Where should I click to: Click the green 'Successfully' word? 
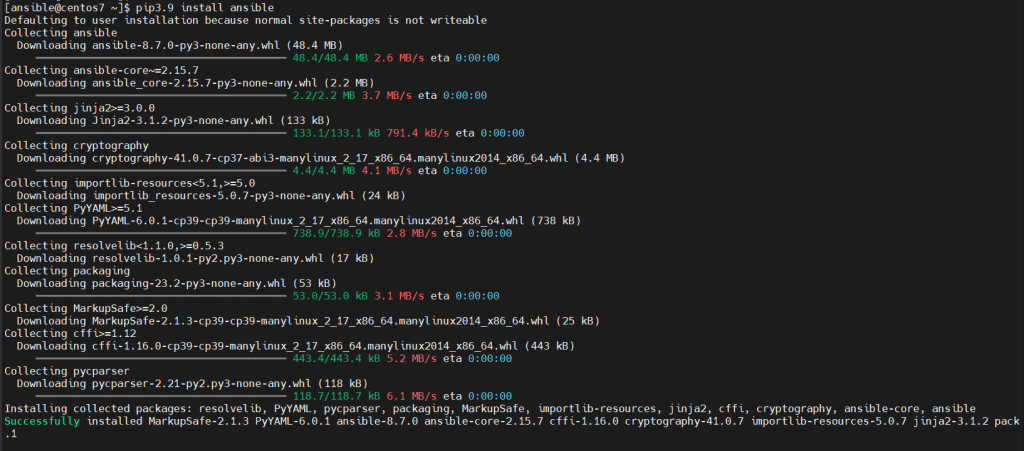(x=42, y=421)
